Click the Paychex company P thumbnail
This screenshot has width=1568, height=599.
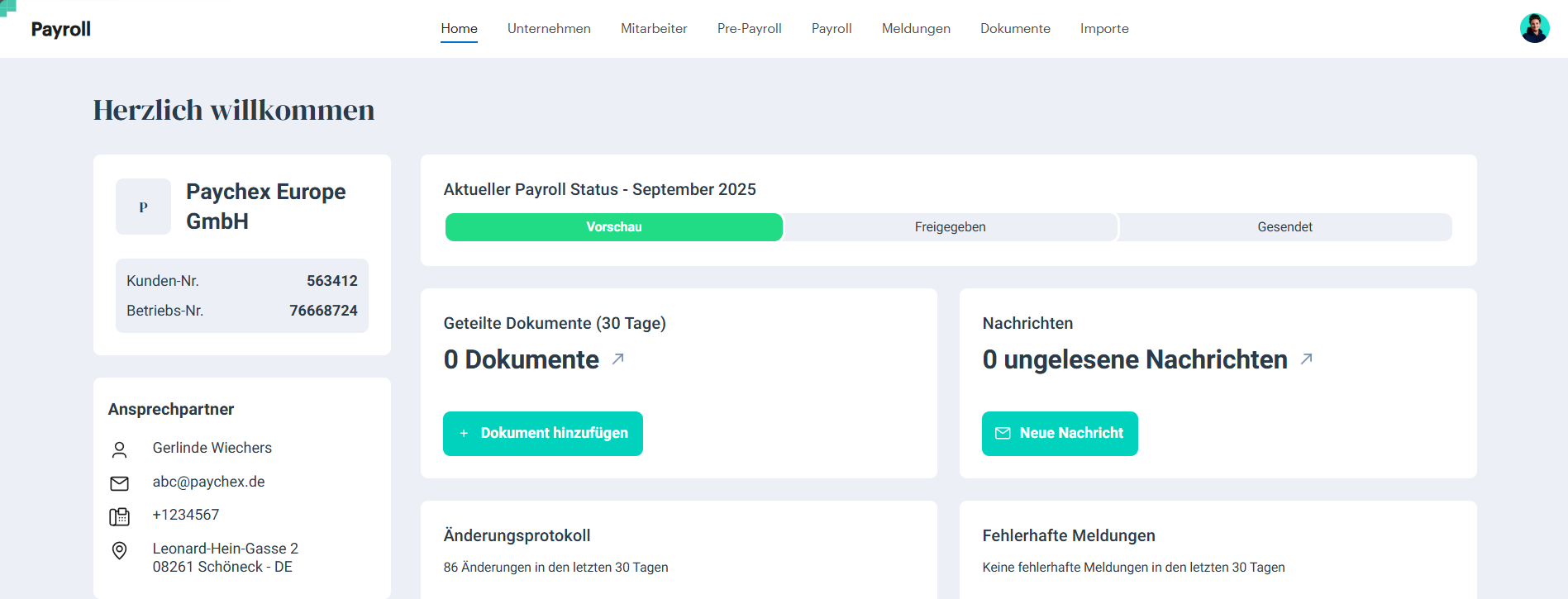tap(143, 207)
